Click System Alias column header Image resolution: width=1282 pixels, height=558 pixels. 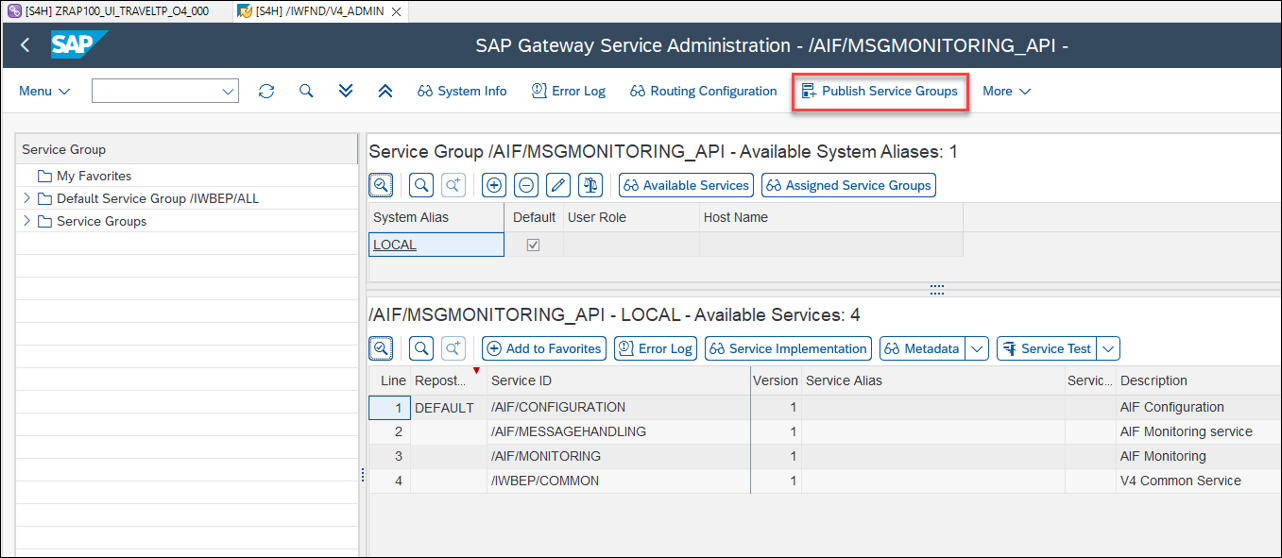coord(436,217)
